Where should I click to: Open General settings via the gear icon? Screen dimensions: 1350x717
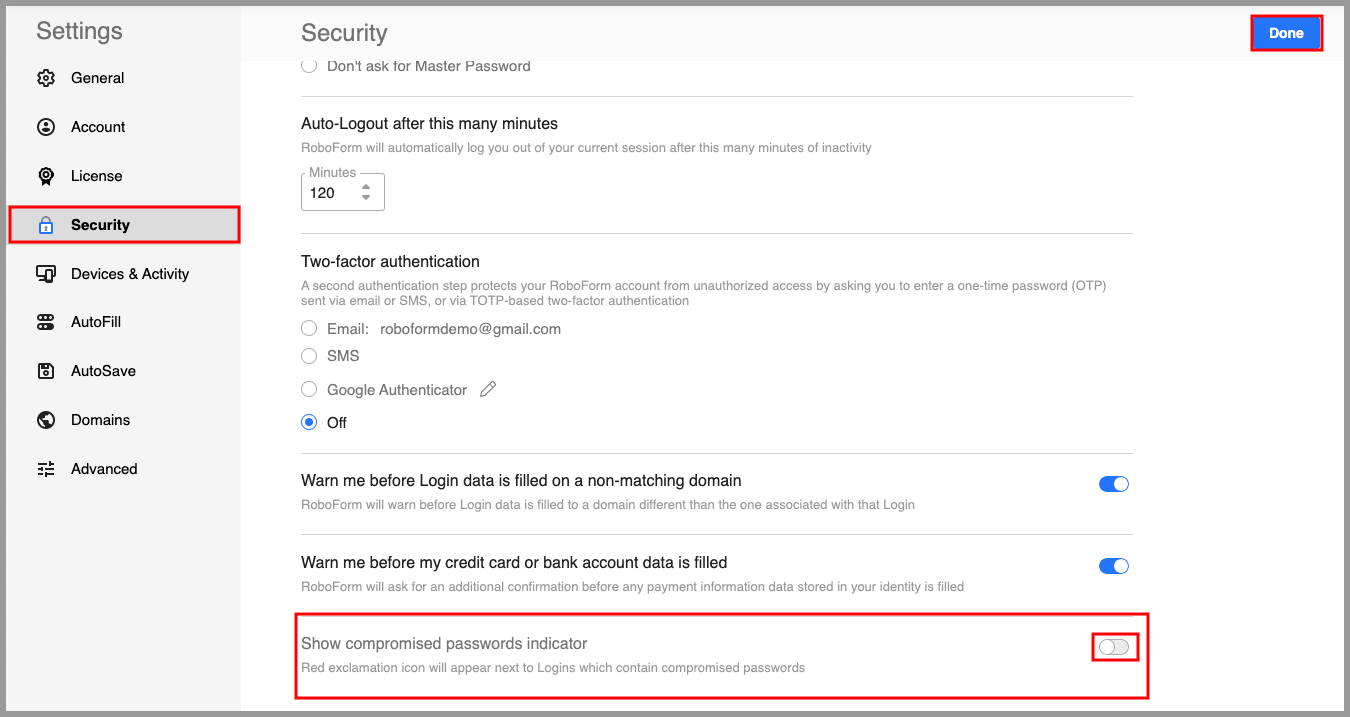pyautogui.click(x=46, y=77)
